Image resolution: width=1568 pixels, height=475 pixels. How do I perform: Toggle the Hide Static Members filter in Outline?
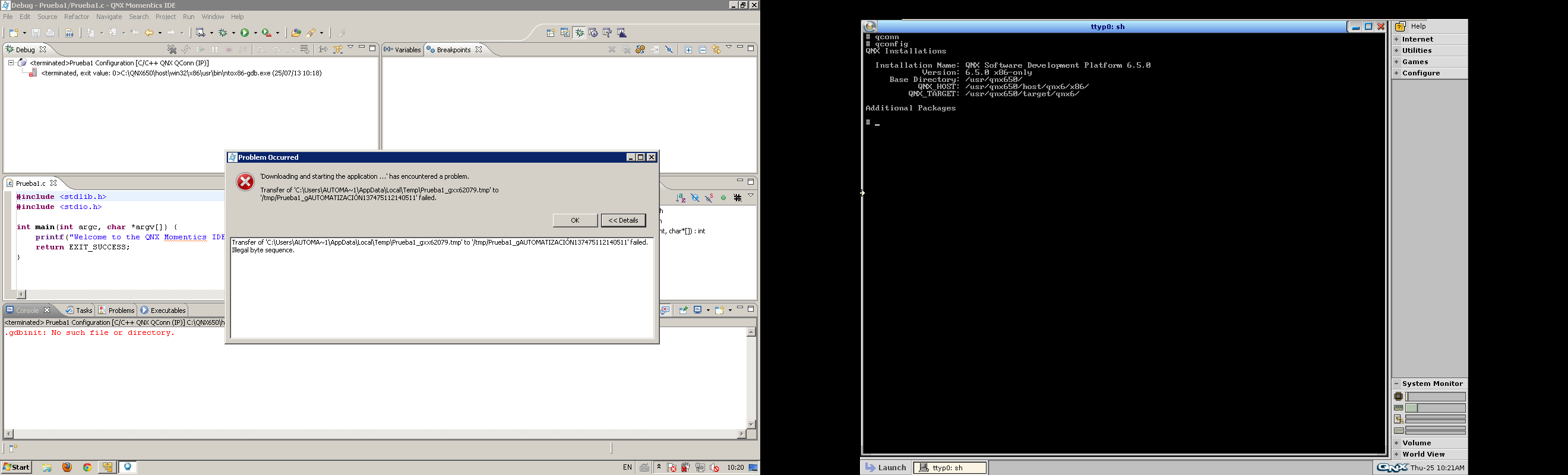click(x=709, y=198)
